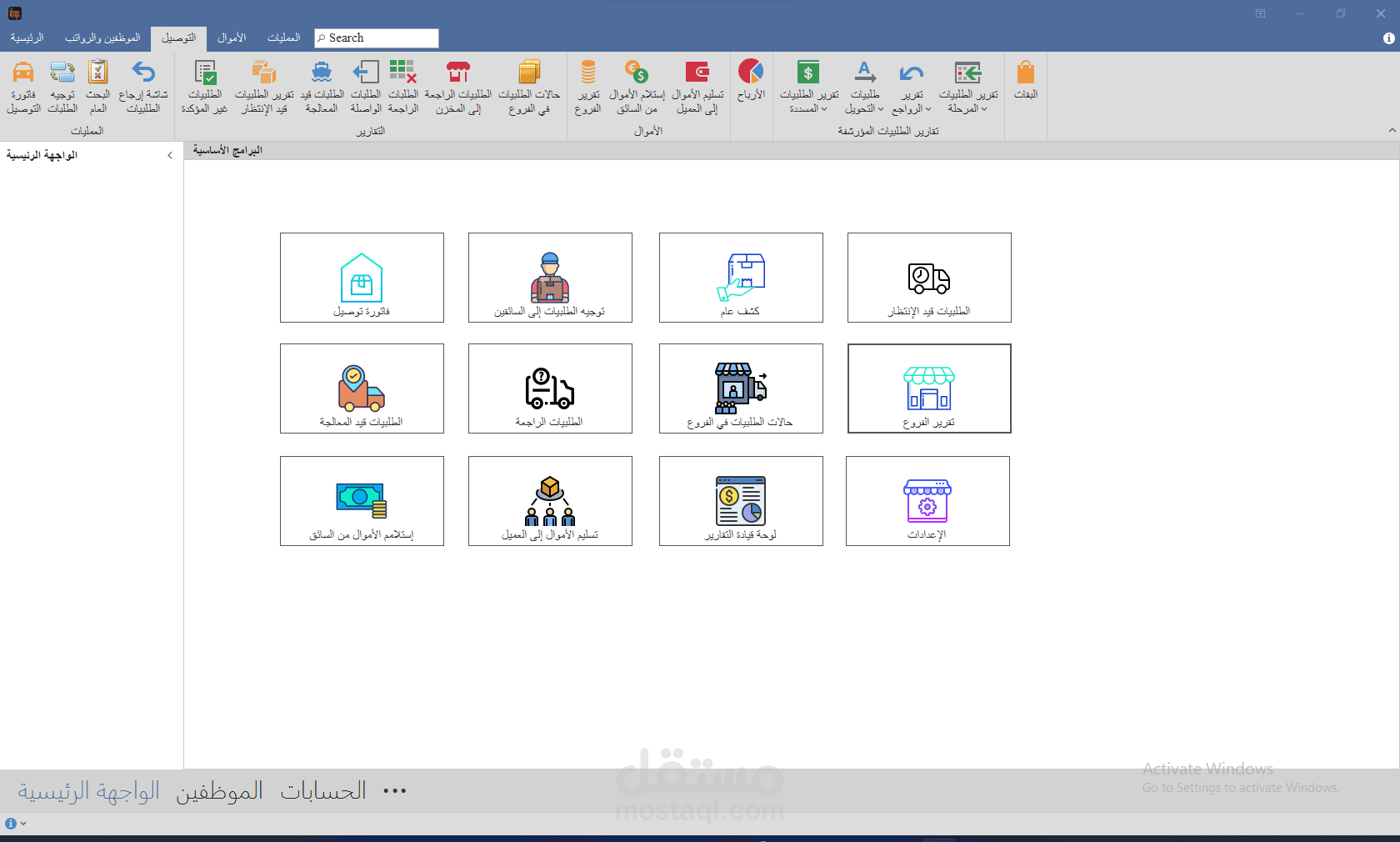Open تسليم الأموال إلى العميل tile
This screenshot has width=1400, height=842.
tap(550, 501)
